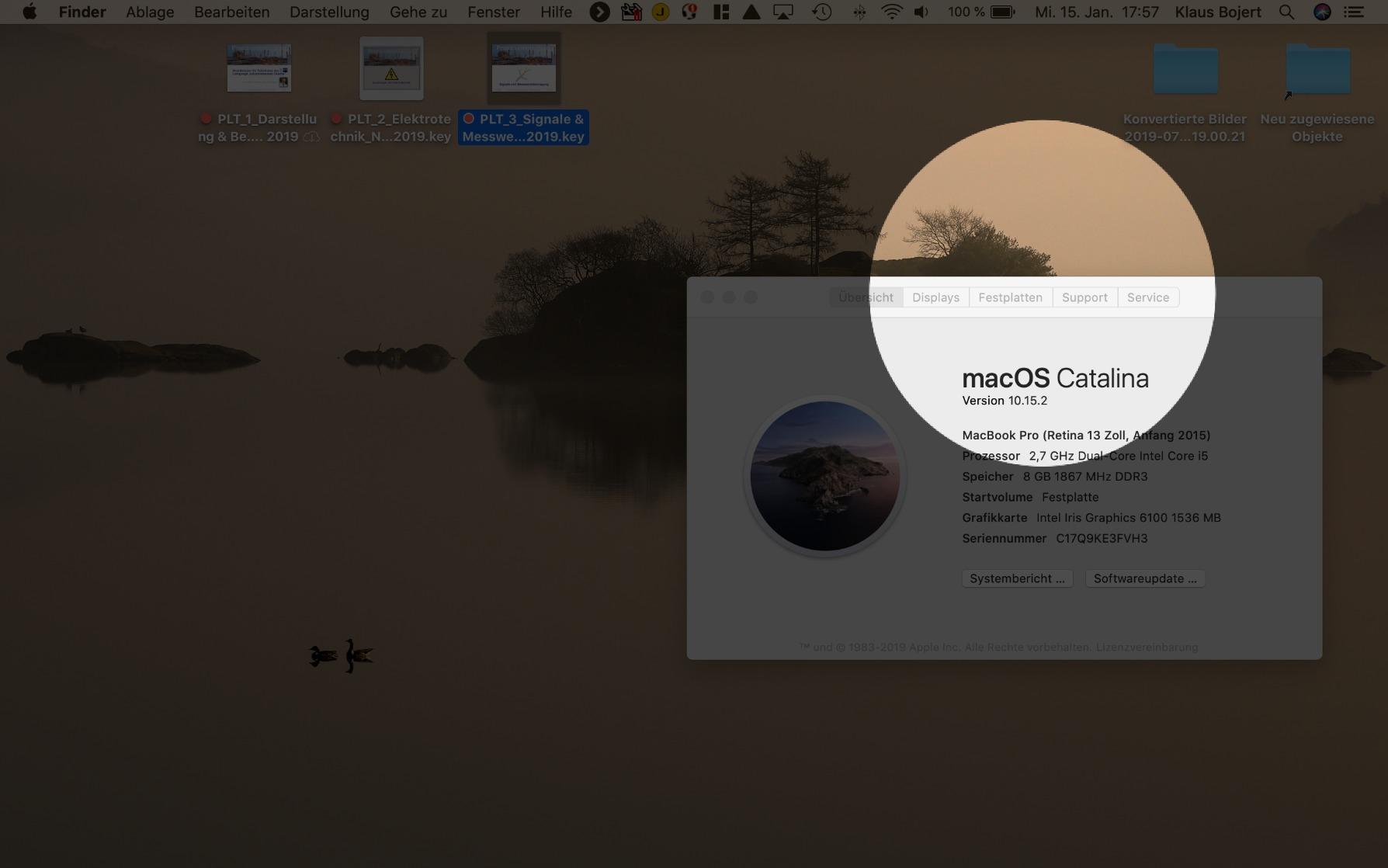
Task: Click the yellow J circle menu bar icon
Action: [661, 12]
